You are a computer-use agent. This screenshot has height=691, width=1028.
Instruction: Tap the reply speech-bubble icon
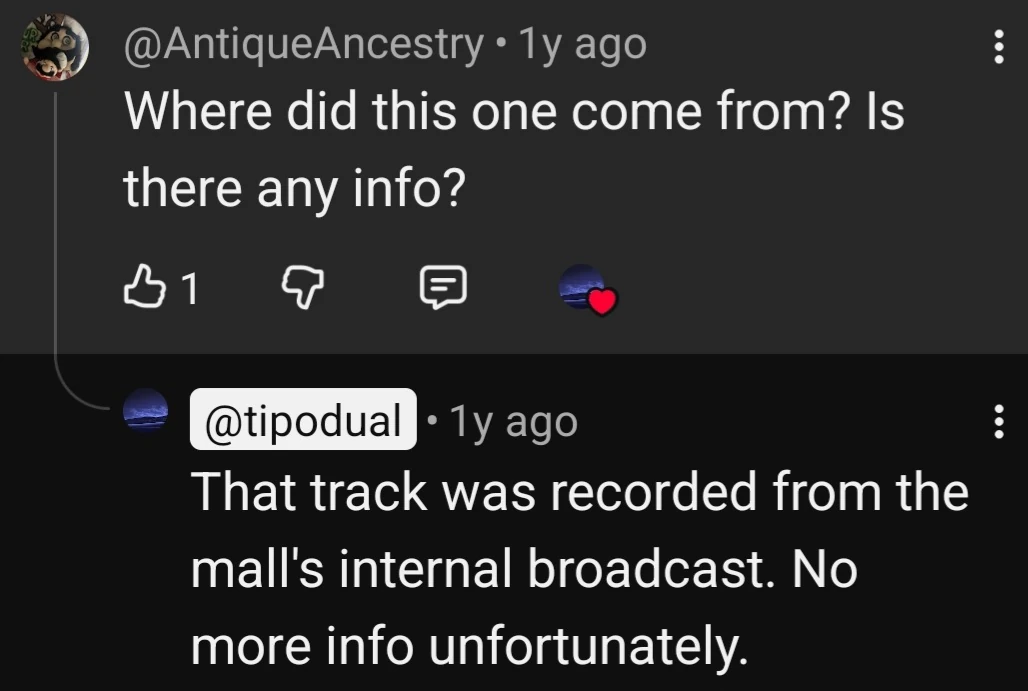point(441,289)
